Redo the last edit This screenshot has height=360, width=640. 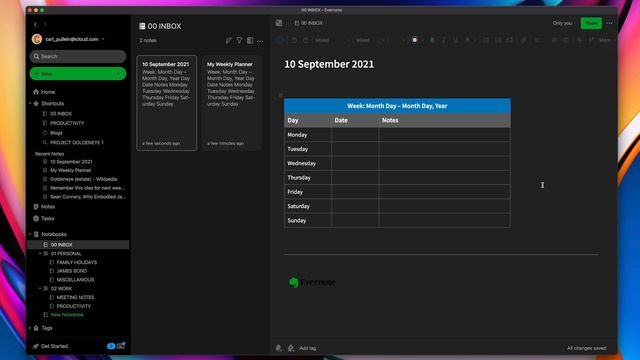[x=305, y=40]
